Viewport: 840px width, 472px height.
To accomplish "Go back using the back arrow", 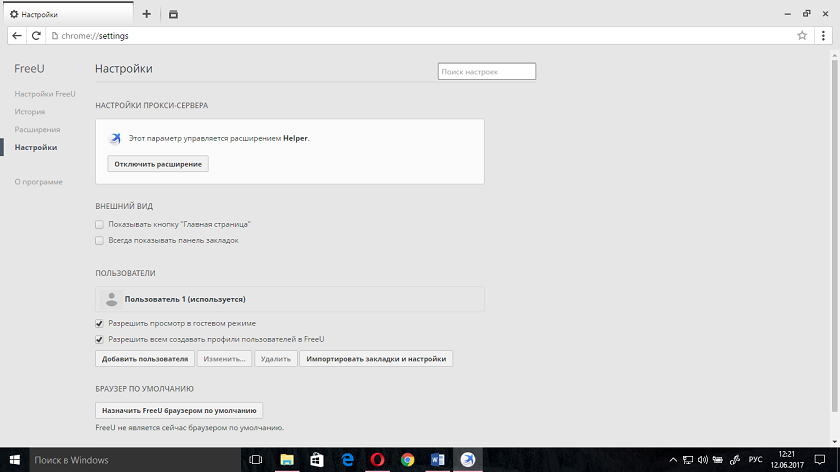I will point(17,36).
